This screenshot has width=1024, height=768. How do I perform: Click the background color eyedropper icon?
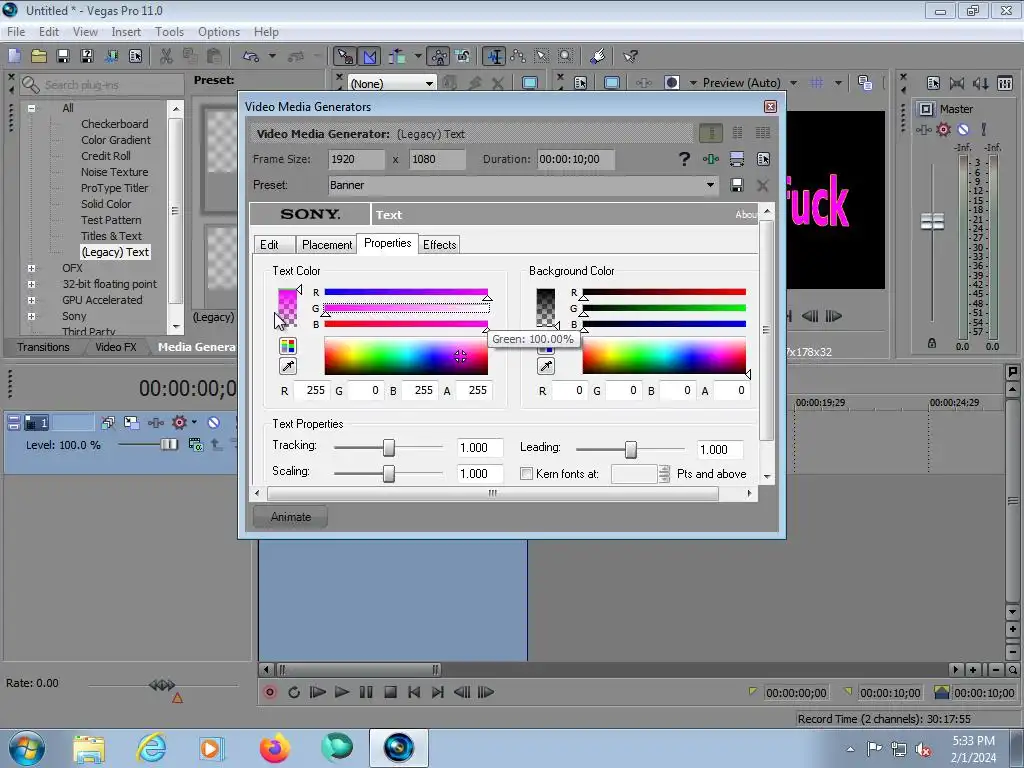click(546, 366)
